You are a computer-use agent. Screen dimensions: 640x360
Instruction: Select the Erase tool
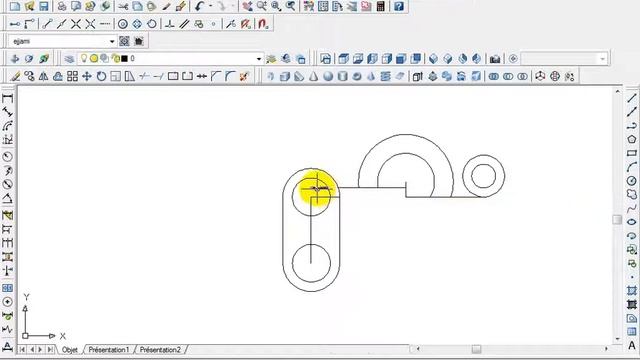click(x=15, y=76)
